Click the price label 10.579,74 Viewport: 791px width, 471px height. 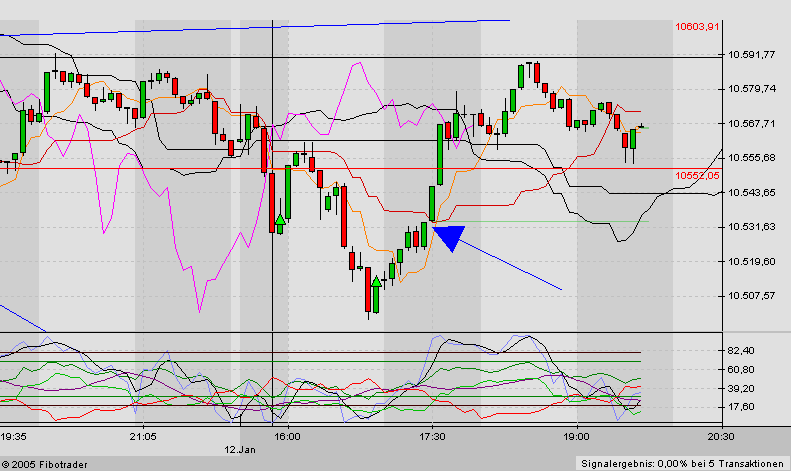(x=752, y=89)
